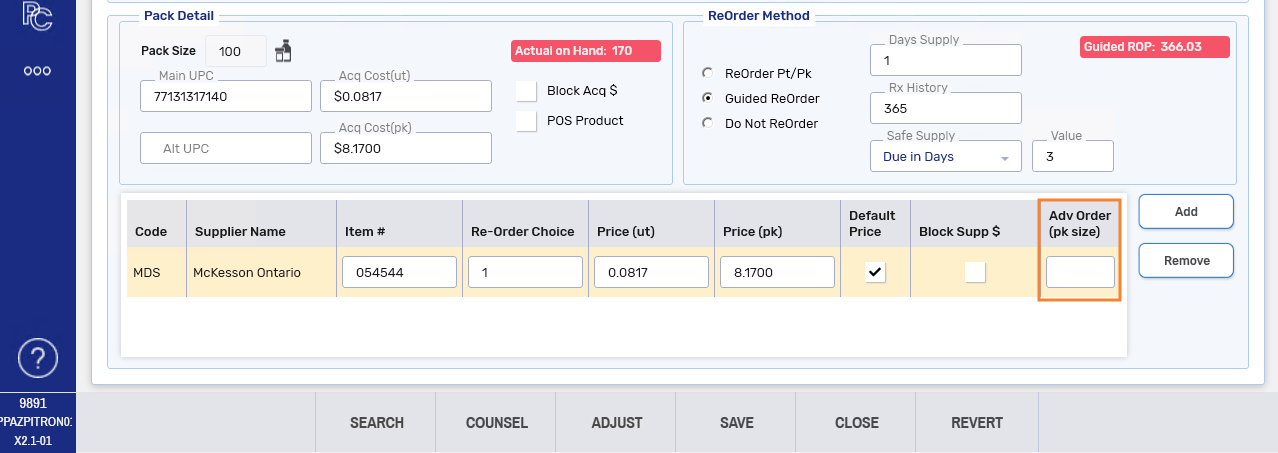The height and width of the screenshot is (453, 1278).
Task: Toggle Block Supp $ checkbox in supplier row
Action: click(974, 272)
